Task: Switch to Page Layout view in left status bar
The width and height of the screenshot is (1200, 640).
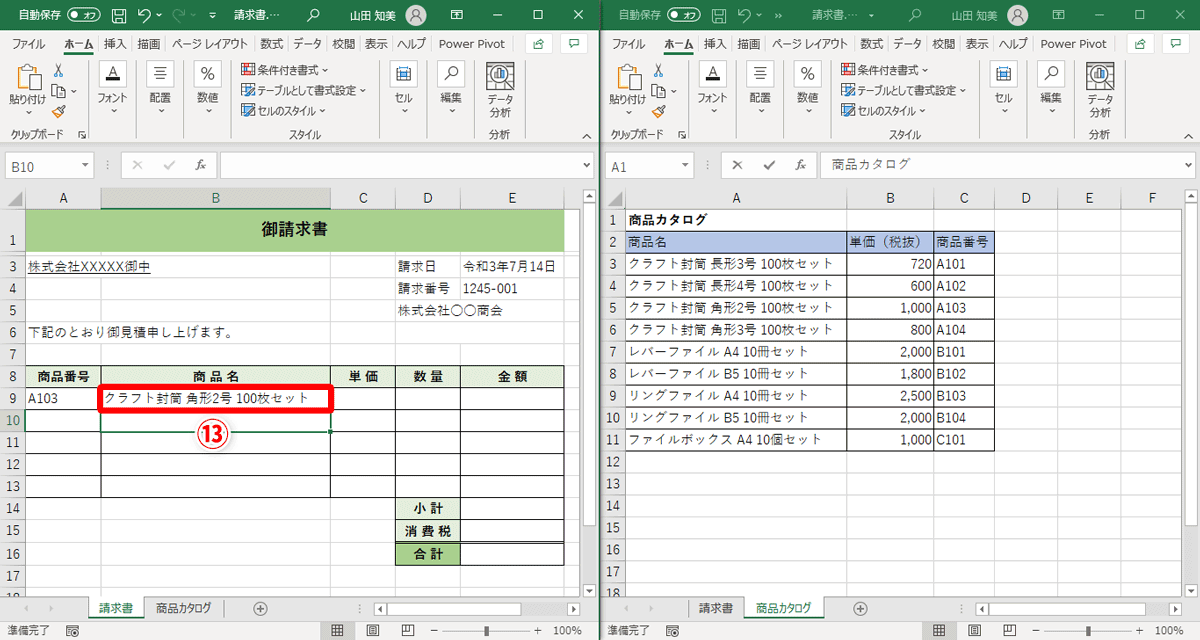Action: (373, 631)
